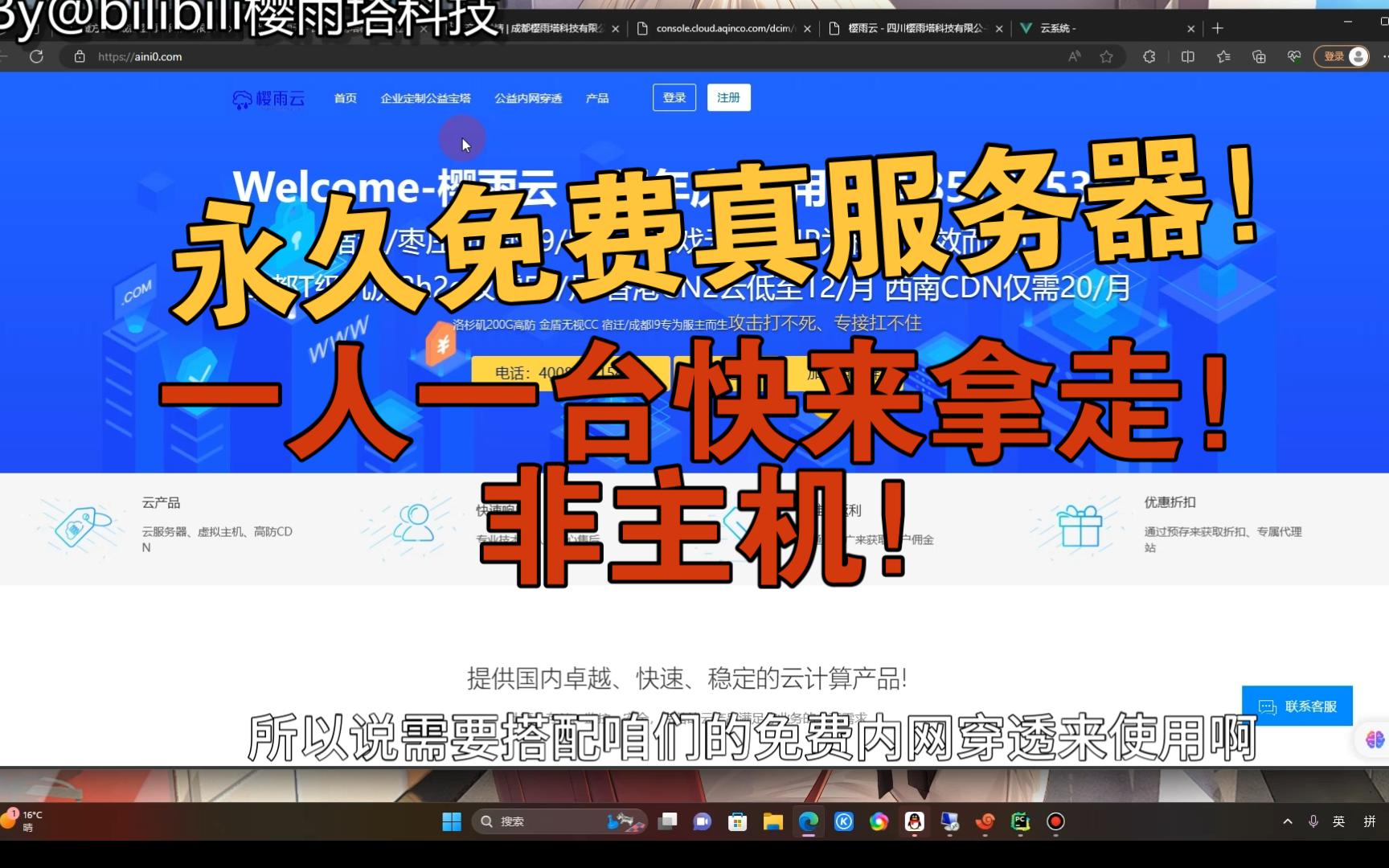
Task: Open File Explorer from taskbar
Action: pyautogui.click(x=773, y=821)
